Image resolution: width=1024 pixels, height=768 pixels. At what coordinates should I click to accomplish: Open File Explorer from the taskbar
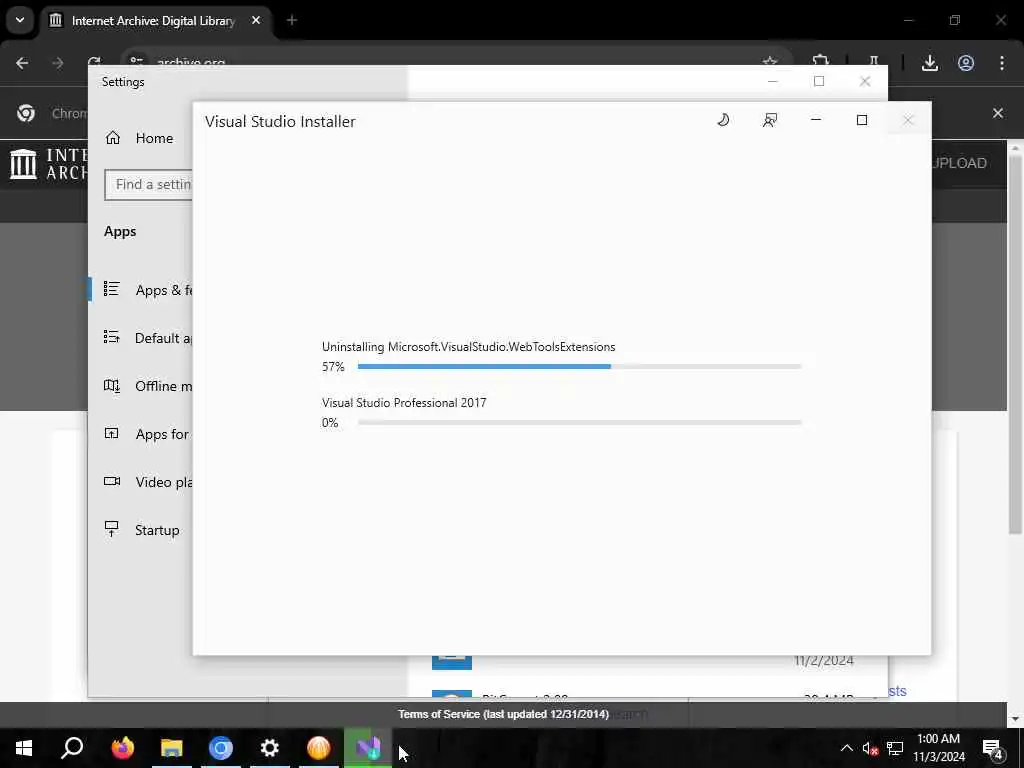[172, 748]
